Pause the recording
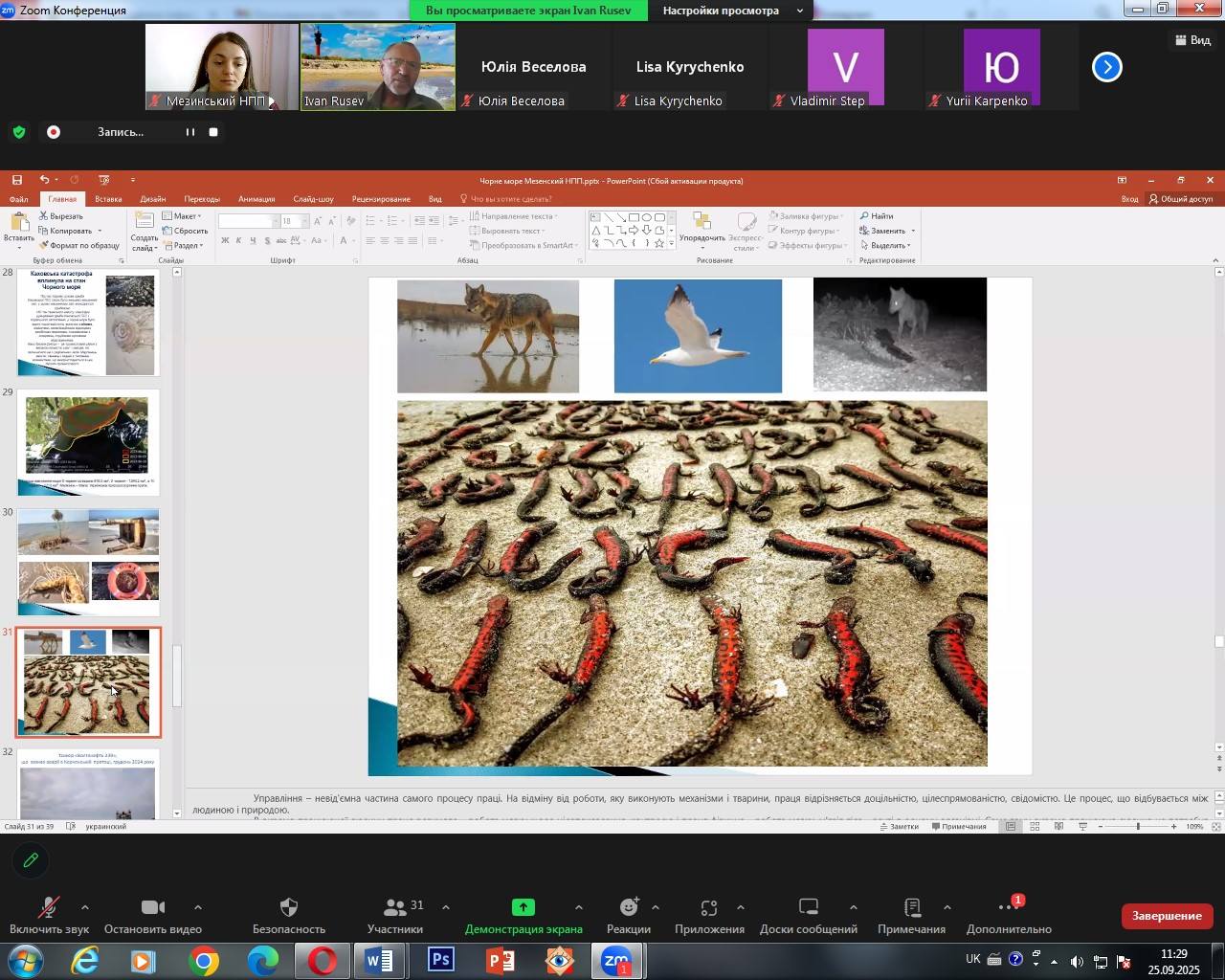1225x980 pixels. [190, 132]
